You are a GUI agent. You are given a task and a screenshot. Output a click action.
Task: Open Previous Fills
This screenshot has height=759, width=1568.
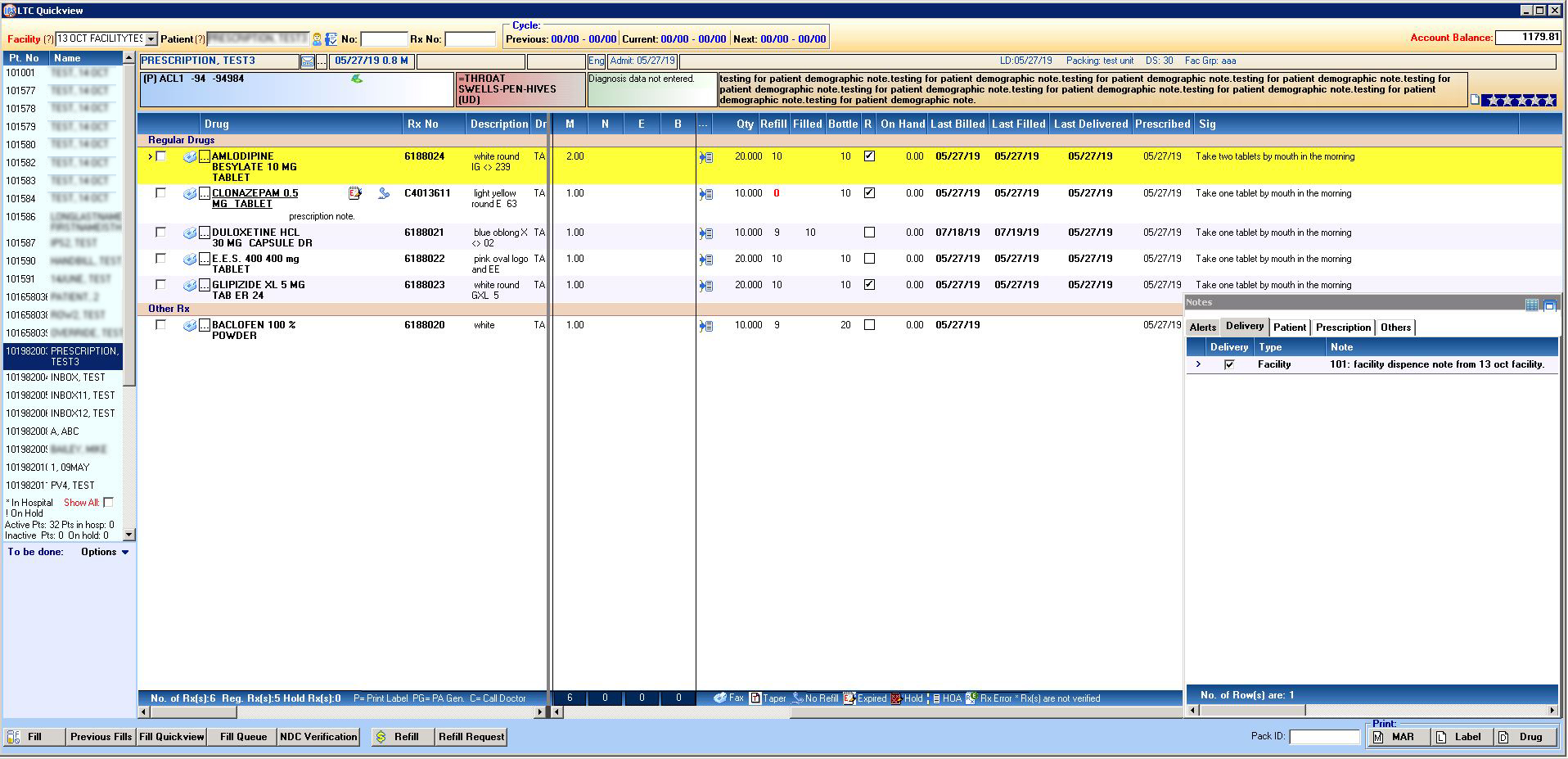click(x=101, y=737)
